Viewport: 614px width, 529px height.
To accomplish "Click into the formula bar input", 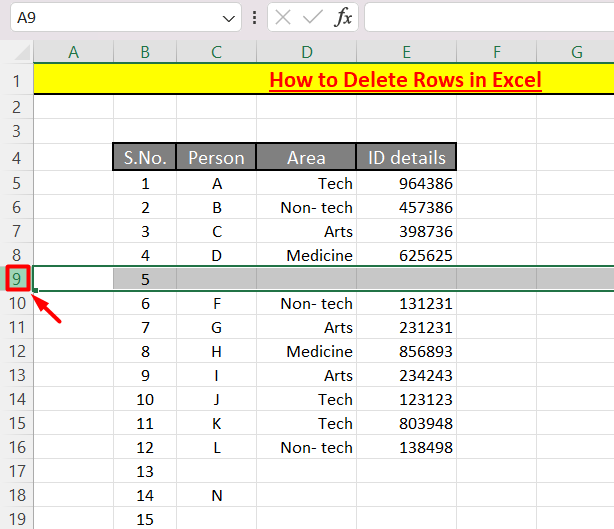I will coord(489,17).
